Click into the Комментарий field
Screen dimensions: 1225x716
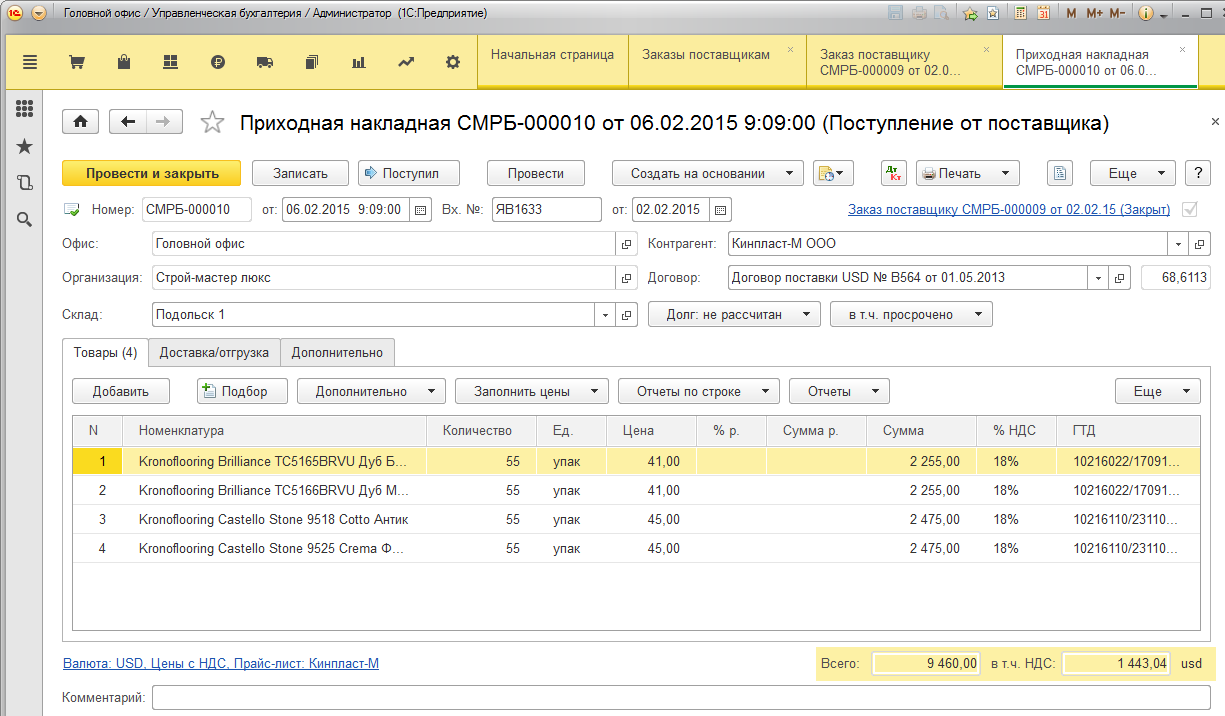click(x=681, y=697)
